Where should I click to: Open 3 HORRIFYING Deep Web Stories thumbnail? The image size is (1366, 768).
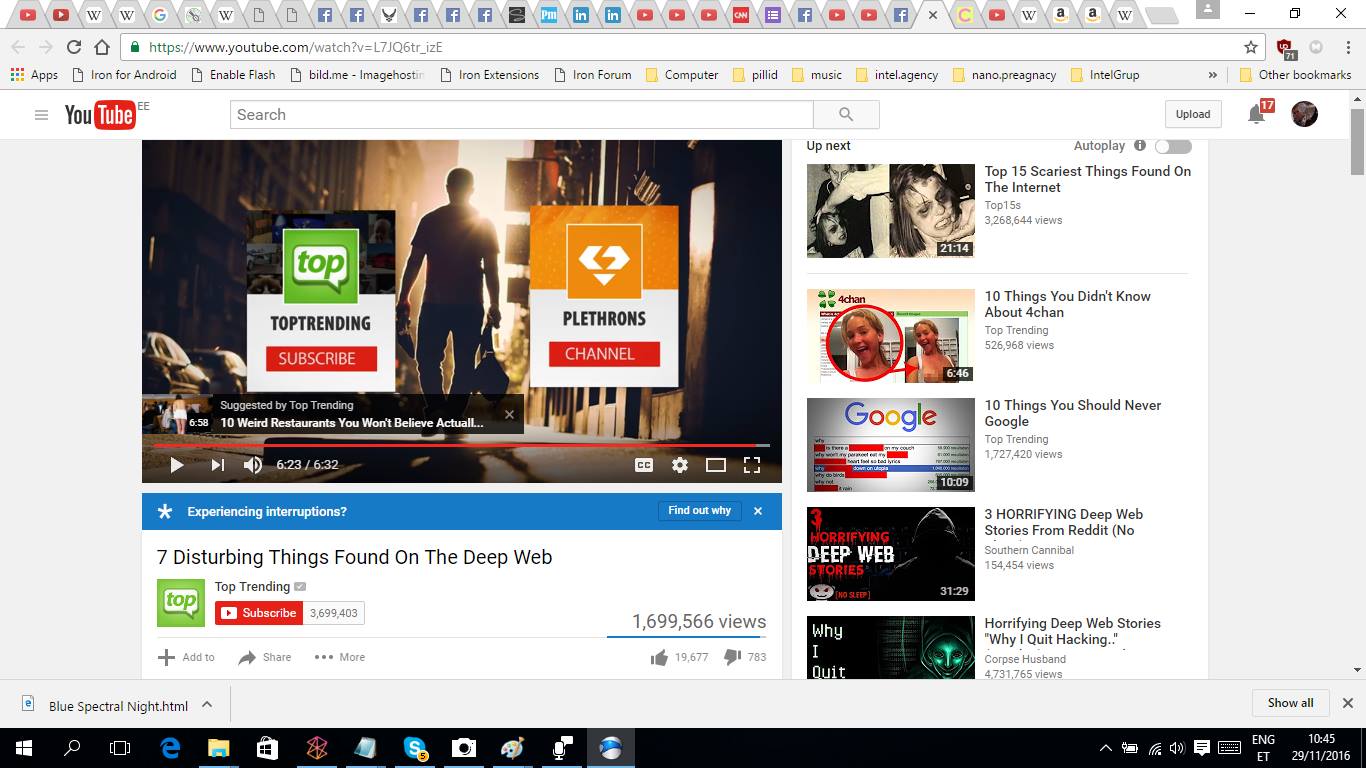(891, 554)
